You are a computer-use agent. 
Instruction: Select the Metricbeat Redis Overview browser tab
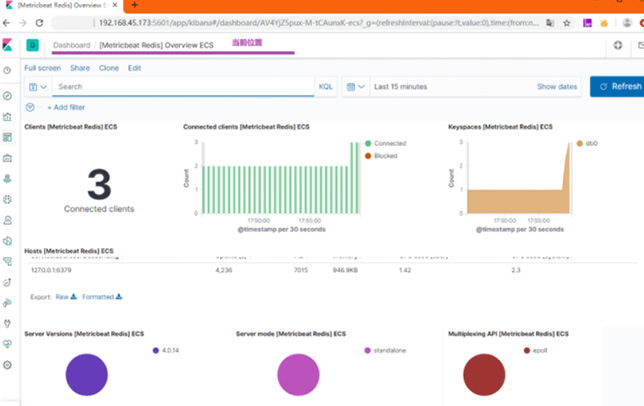point(60,5)
